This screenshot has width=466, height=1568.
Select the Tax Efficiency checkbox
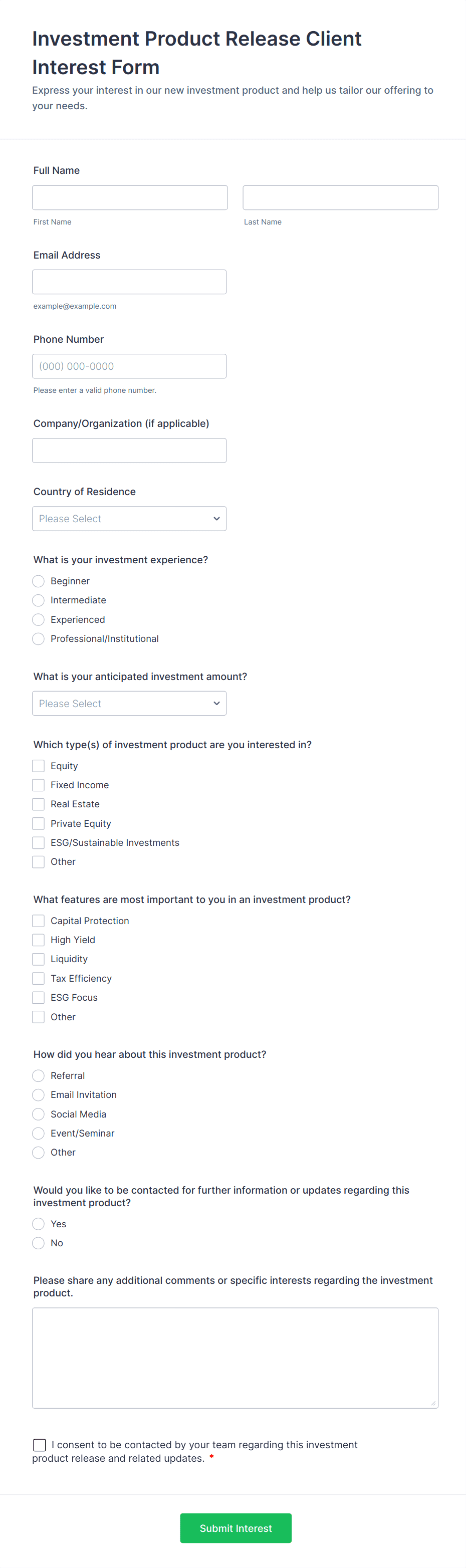38,978
